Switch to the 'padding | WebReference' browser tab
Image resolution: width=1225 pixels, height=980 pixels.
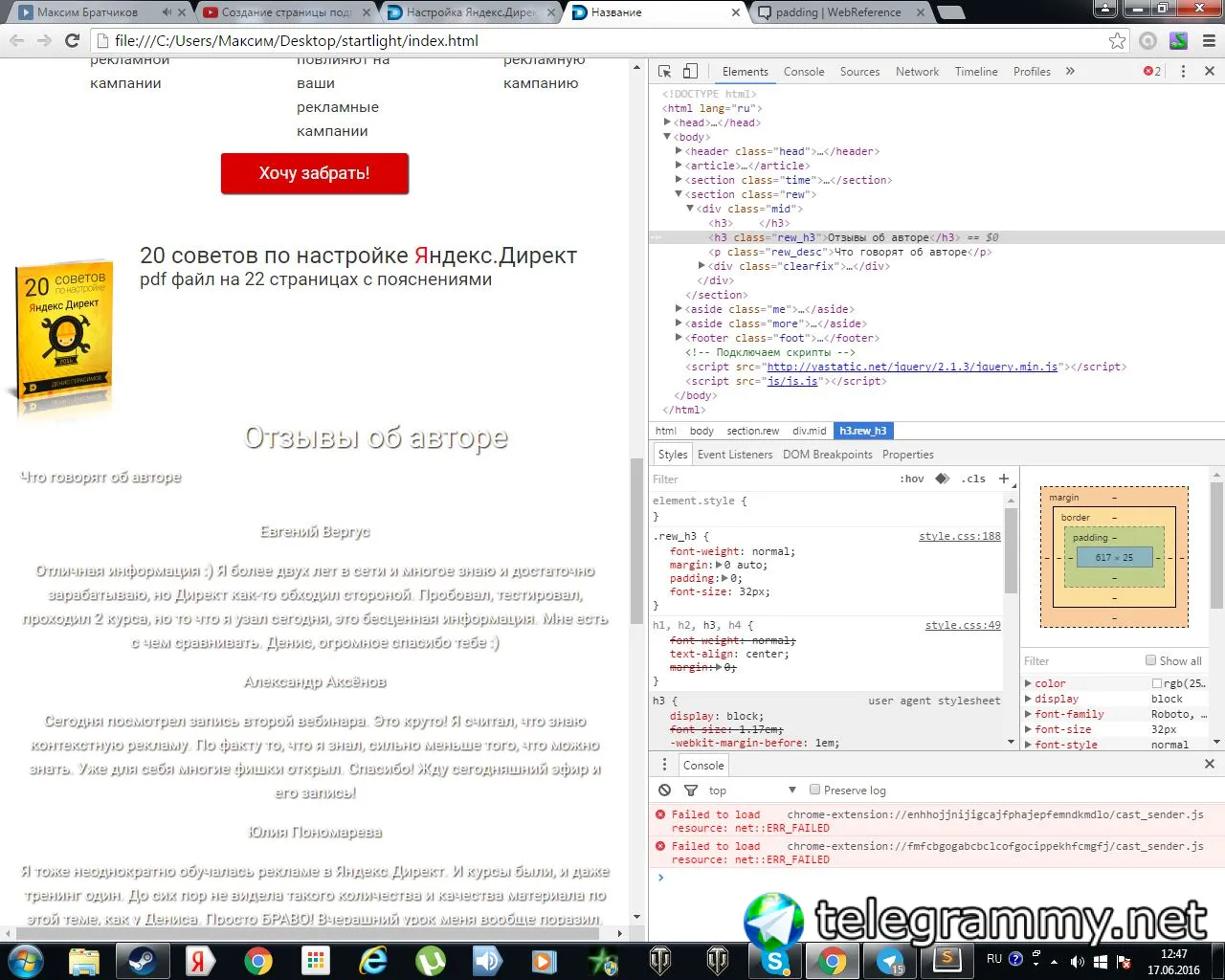tap(837, 12)
